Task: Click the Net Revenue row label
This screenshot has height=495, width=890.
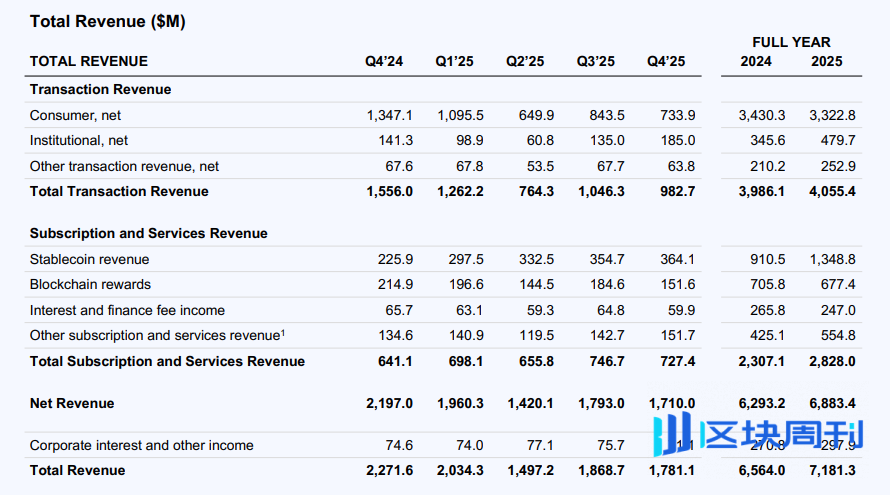Action: tap(72, 403)
